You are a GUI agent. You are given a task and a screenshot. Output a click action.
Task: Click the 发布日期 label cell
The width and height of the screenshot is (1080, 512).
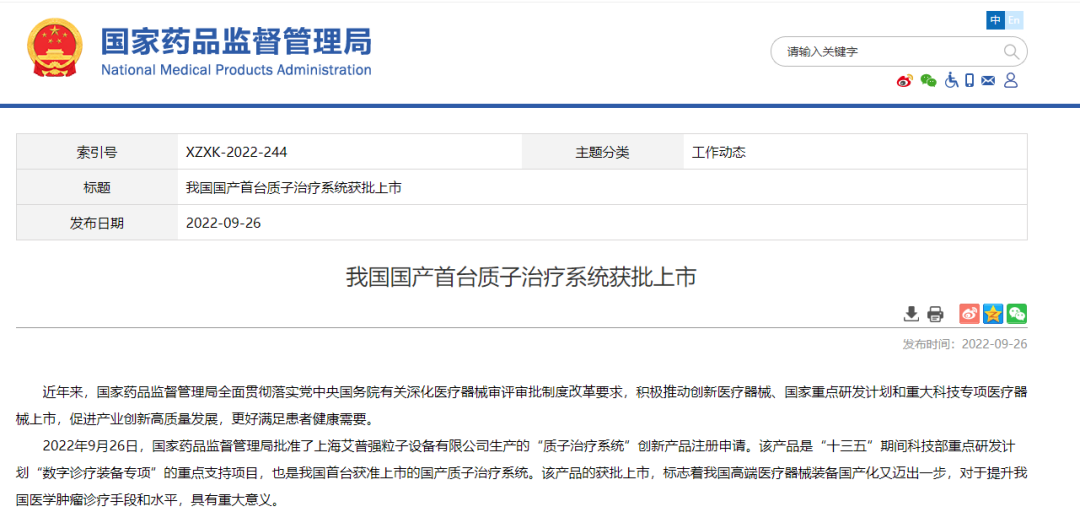click(97, 223)
